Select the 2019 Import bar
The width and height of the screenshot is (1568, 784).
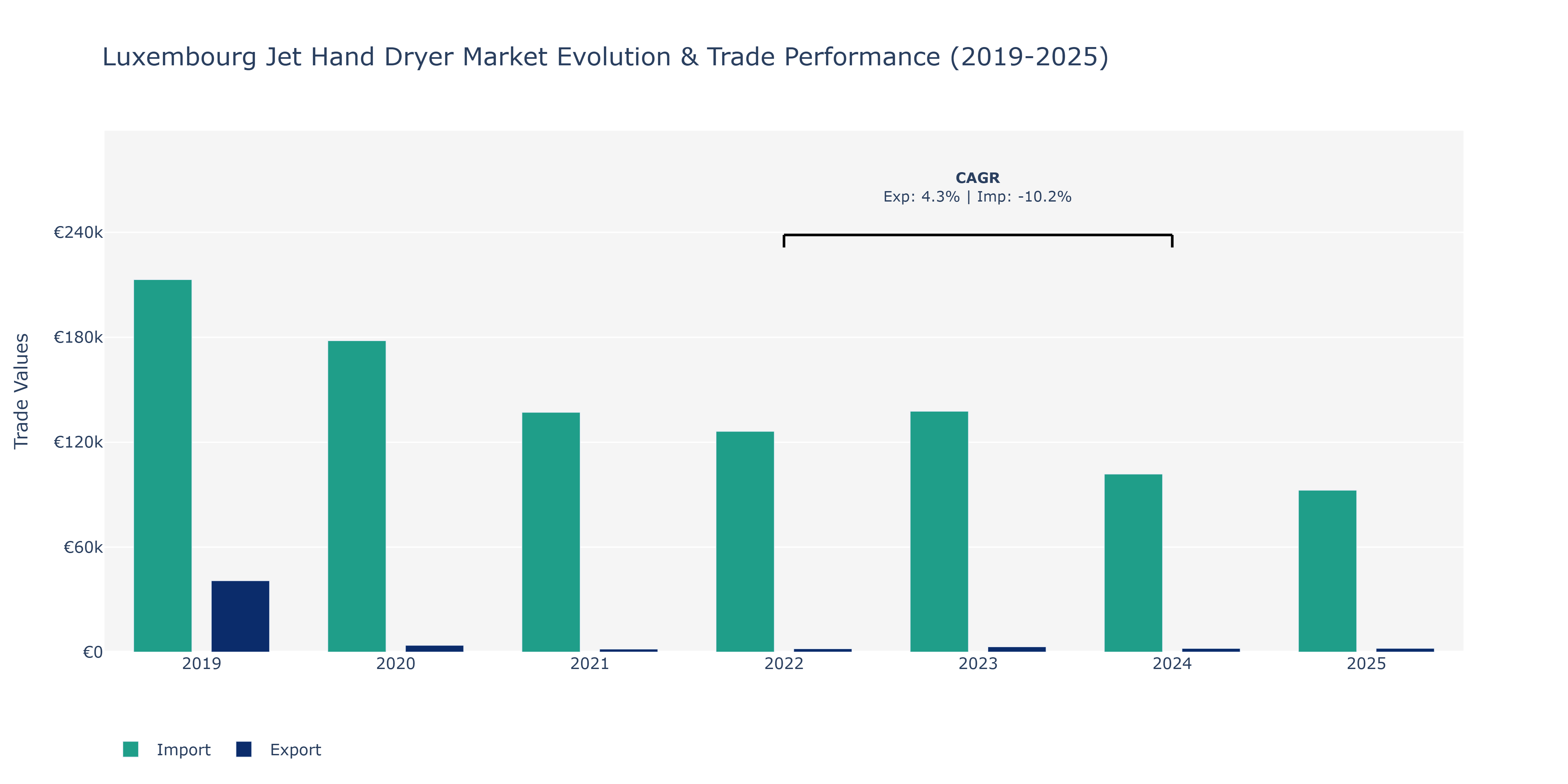163,465
